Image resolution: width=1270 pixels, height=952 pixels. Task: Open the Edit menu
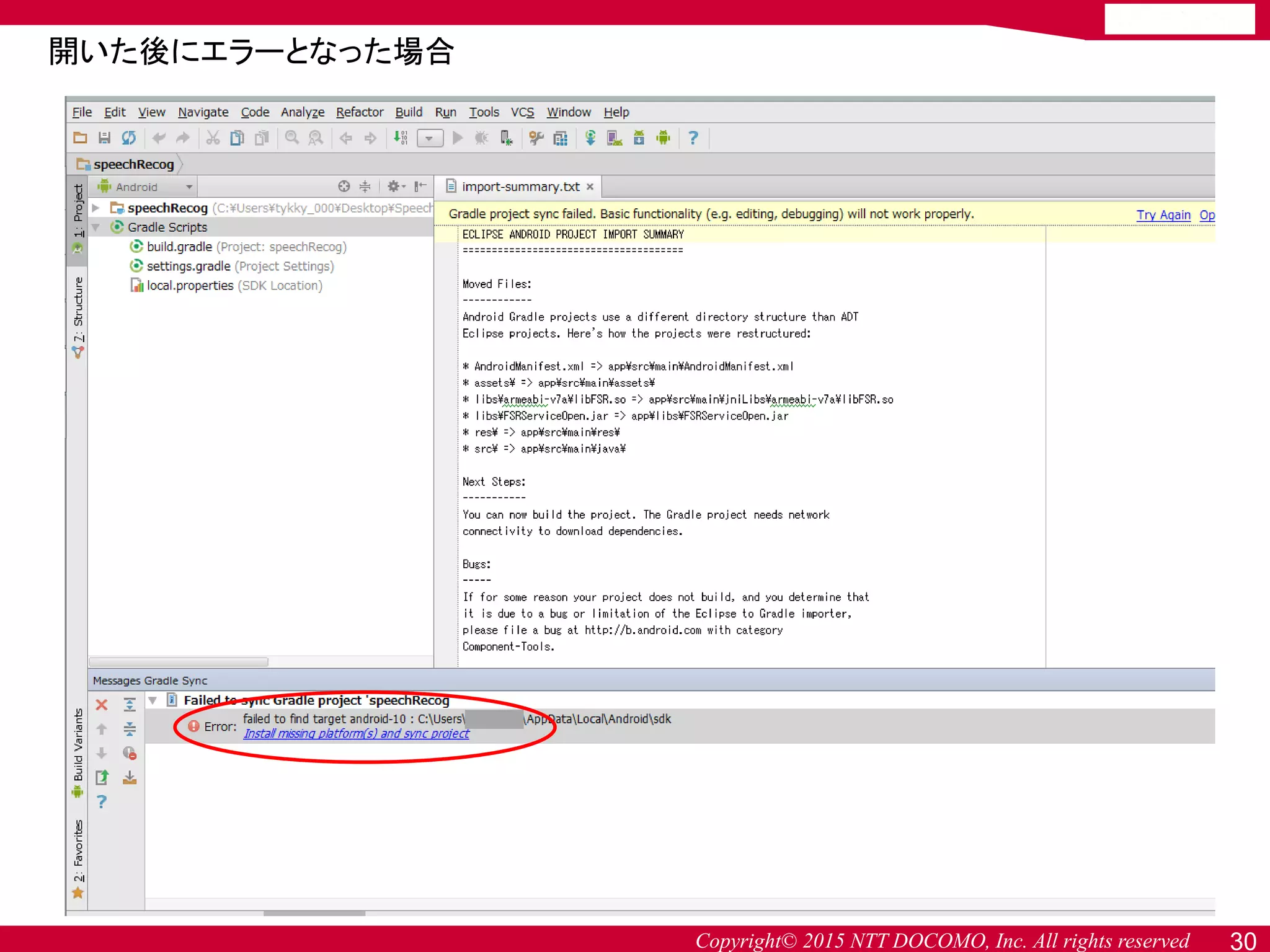click(x=115, y=112)
